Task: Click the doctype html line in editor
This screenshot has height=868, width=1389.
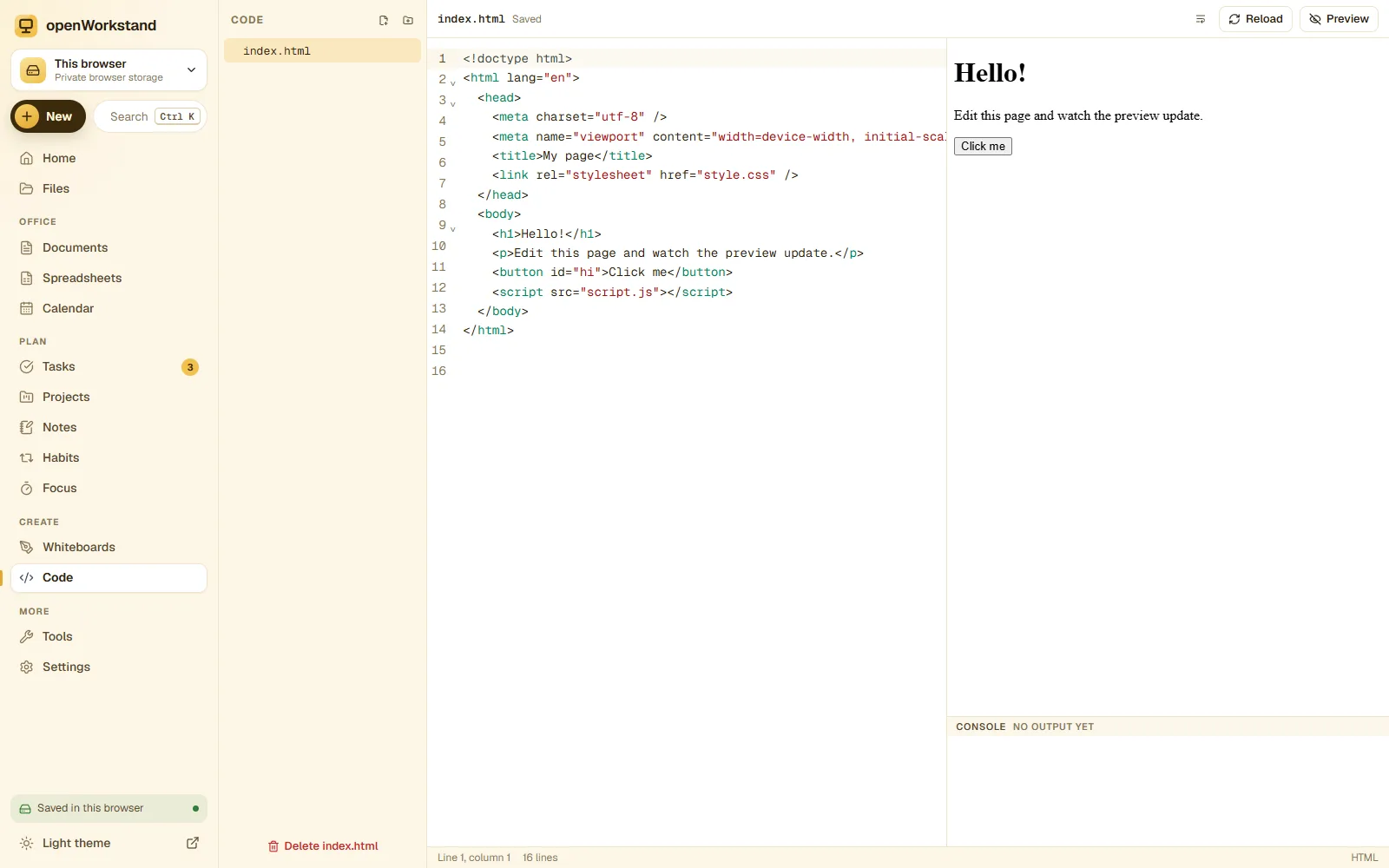Action: [x=517, y=58]
